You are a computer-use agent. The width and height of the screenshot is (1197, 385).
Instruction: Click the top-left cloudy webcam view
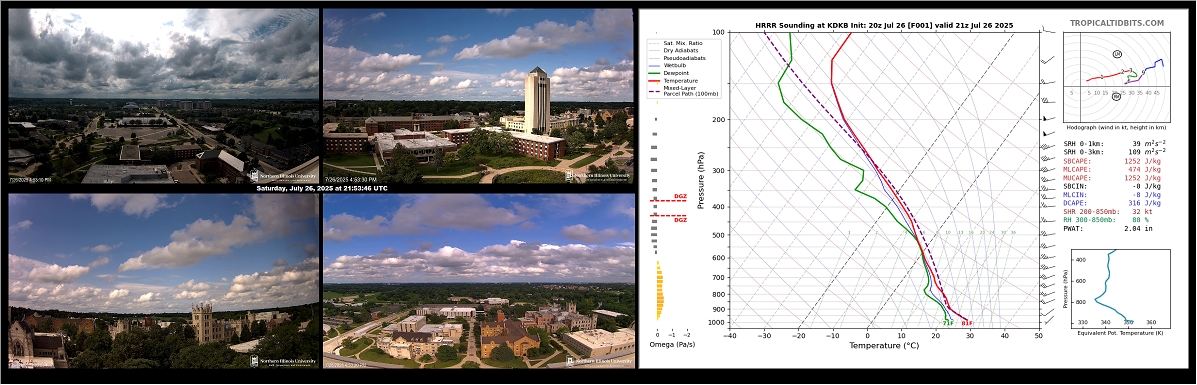coord(163,96)
